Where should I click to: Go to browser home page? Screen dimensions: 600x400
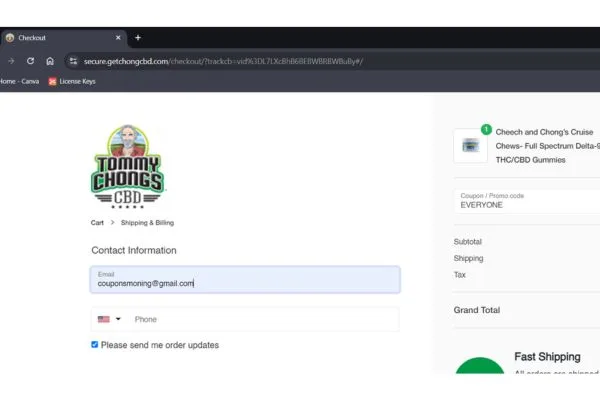50,61
